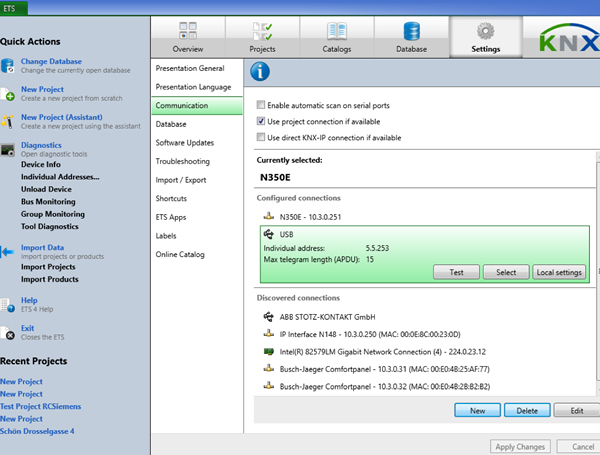Select the N350E - 10.3.0.251 configured connection

pyautogui.click(x=425, y=217)
